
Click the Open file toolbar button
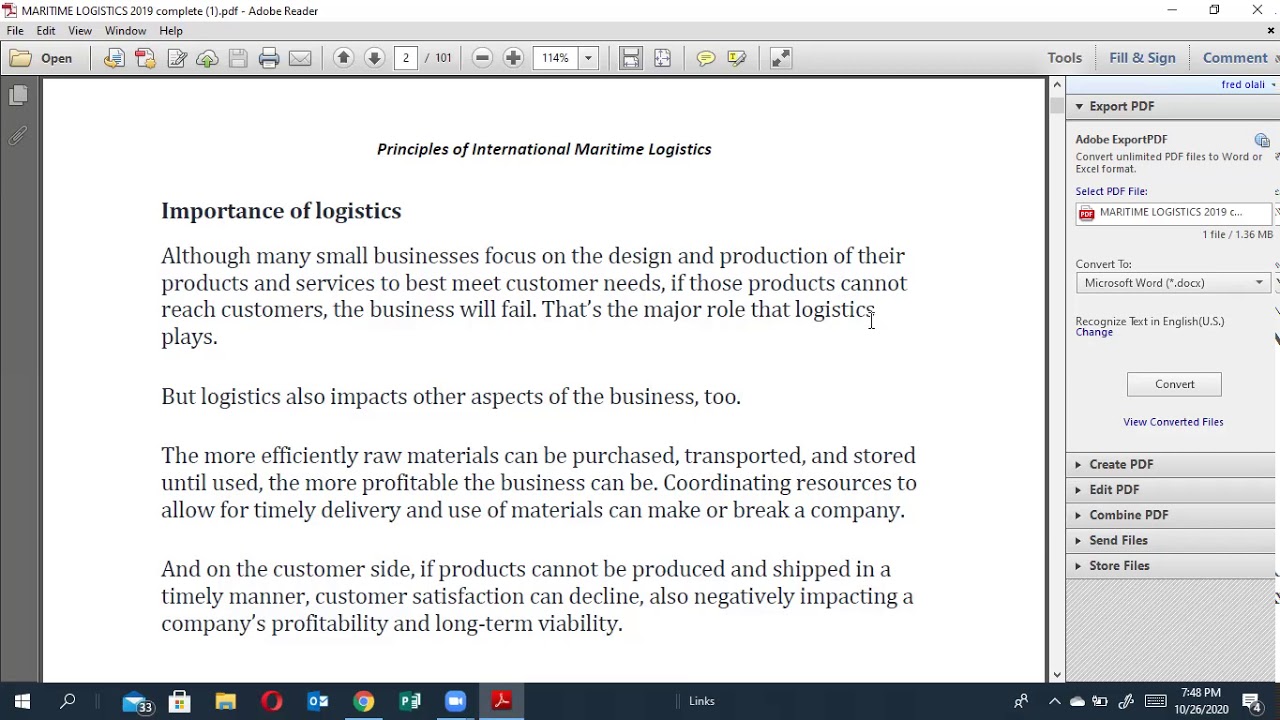42,58
